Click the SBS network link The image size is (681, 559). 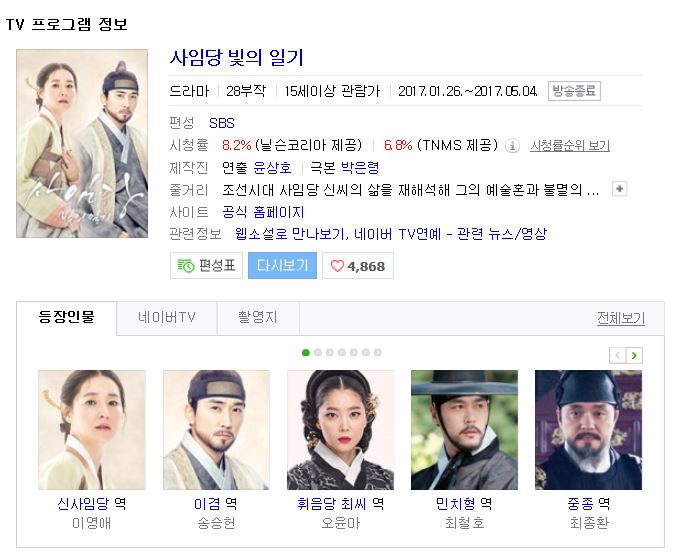pyautogui.click(x=222, y=123)
